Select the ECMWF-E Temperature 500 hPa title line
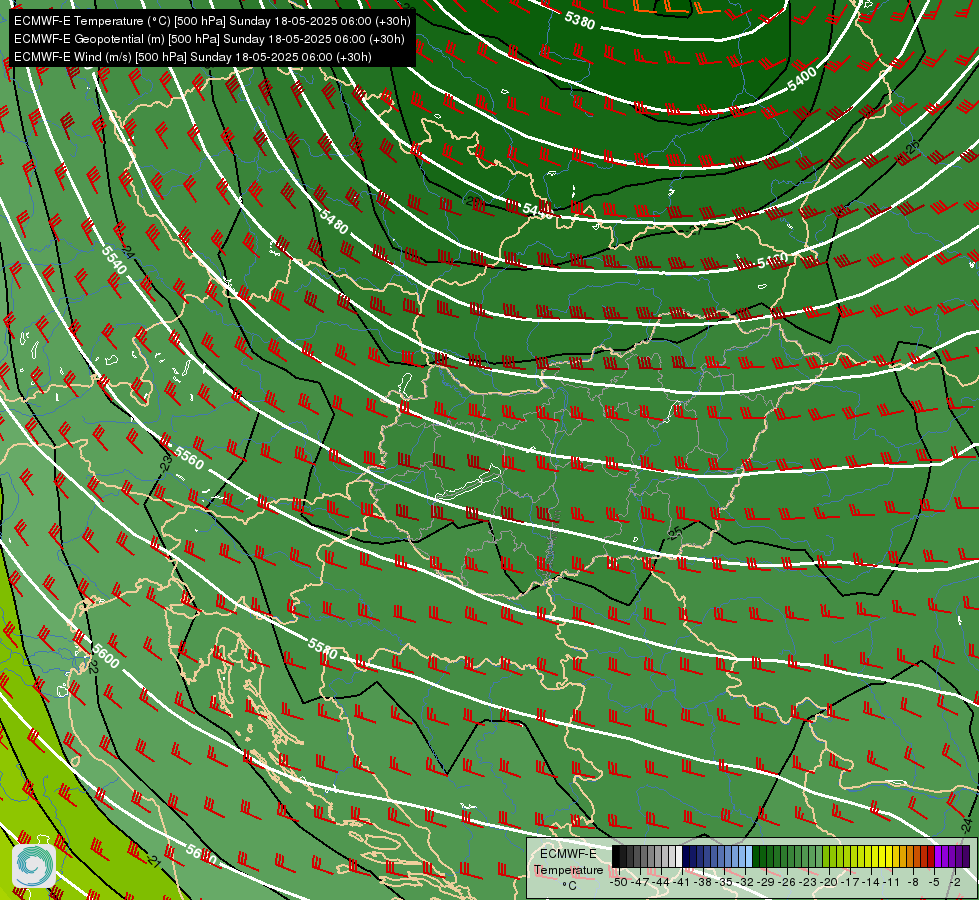Viewport: 979px width, 900px height. (x=212, y=21)
